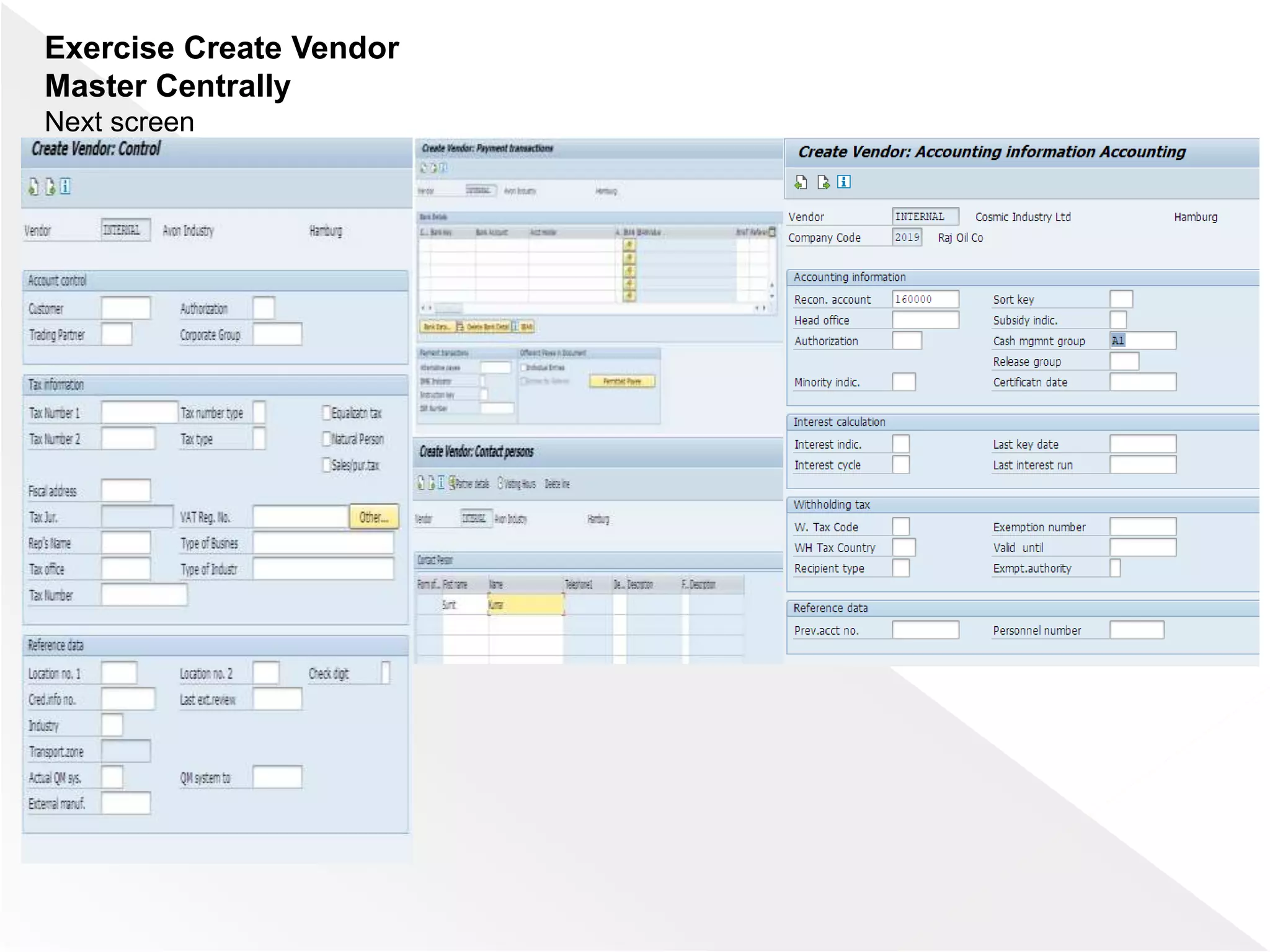This screenshot has width=1270, height=952.
Task: Click next screen icon in Contact persons panel
Action: pyautogui.click(x=432, y=483)
